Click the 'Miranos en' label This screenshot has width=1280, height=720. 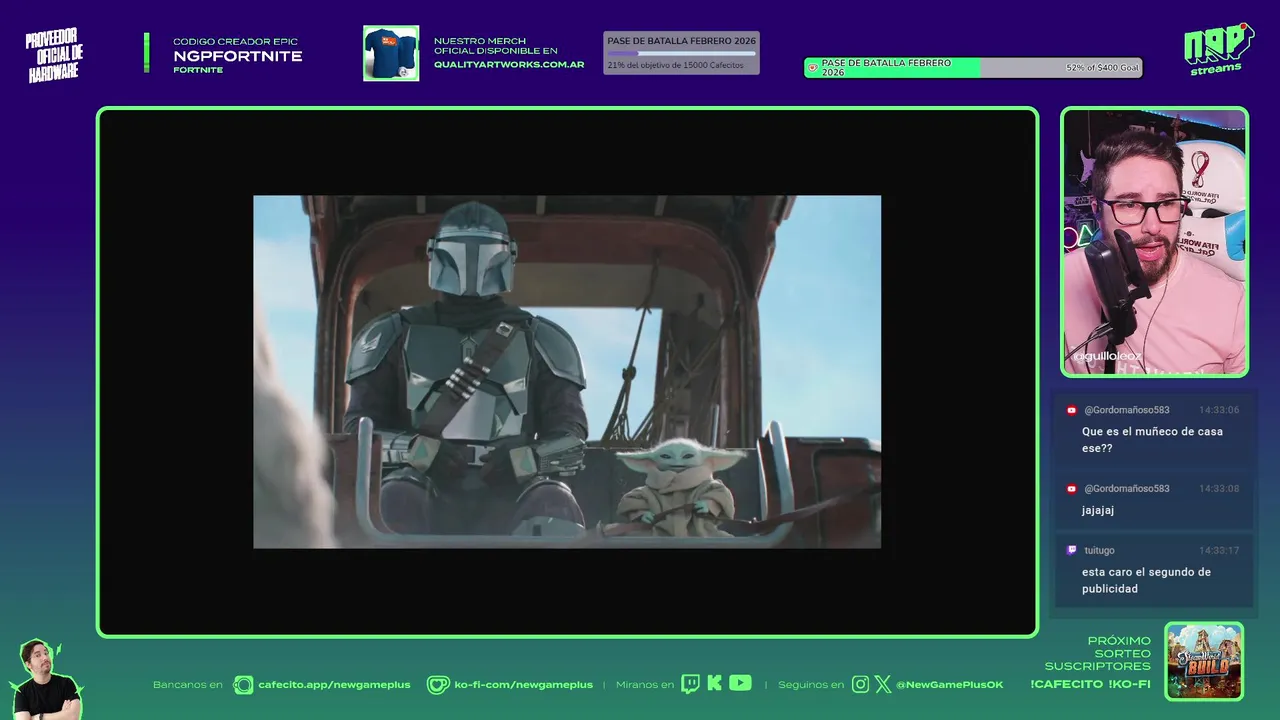click(645, 685)
